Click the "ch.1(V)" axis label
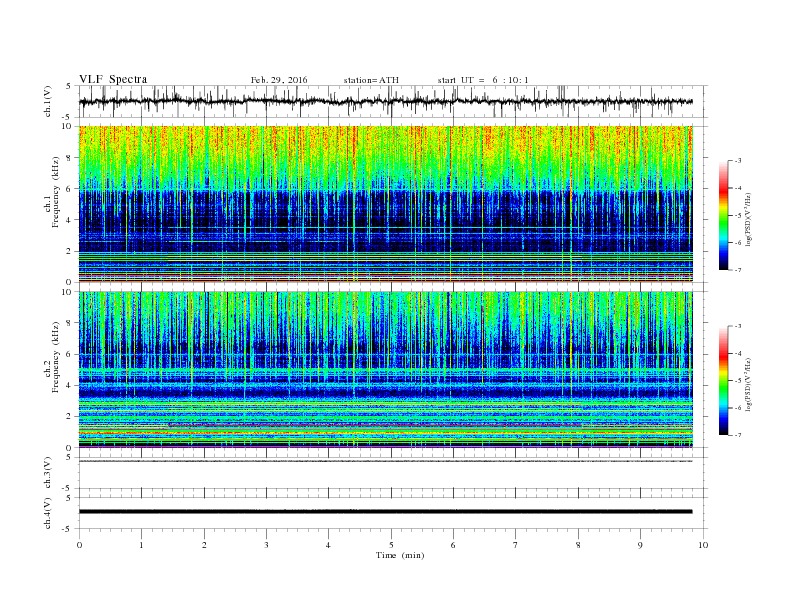 48,101
